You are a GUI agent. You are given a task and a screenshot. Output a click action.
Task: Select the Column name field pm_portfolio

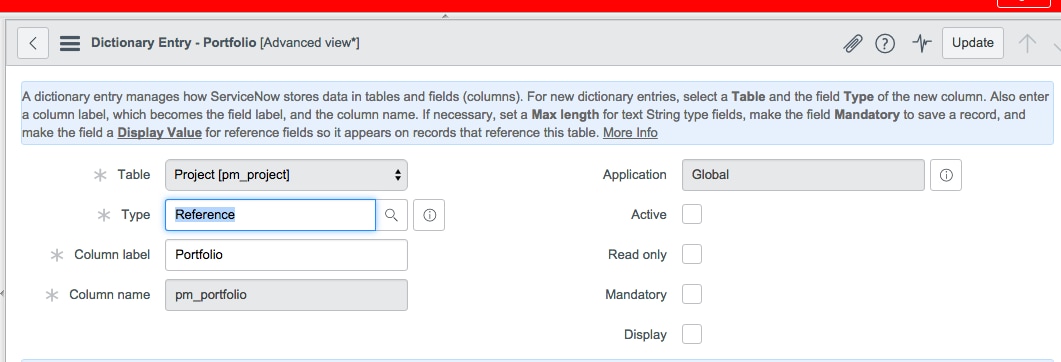click(x=286, y=295)
